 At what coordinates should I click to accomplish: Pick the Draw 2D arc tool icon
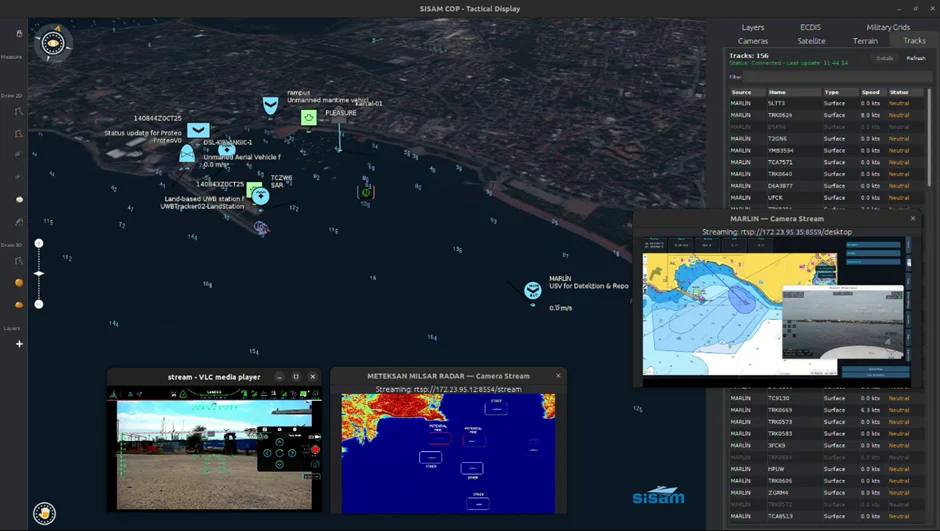[x=19, y=222]
